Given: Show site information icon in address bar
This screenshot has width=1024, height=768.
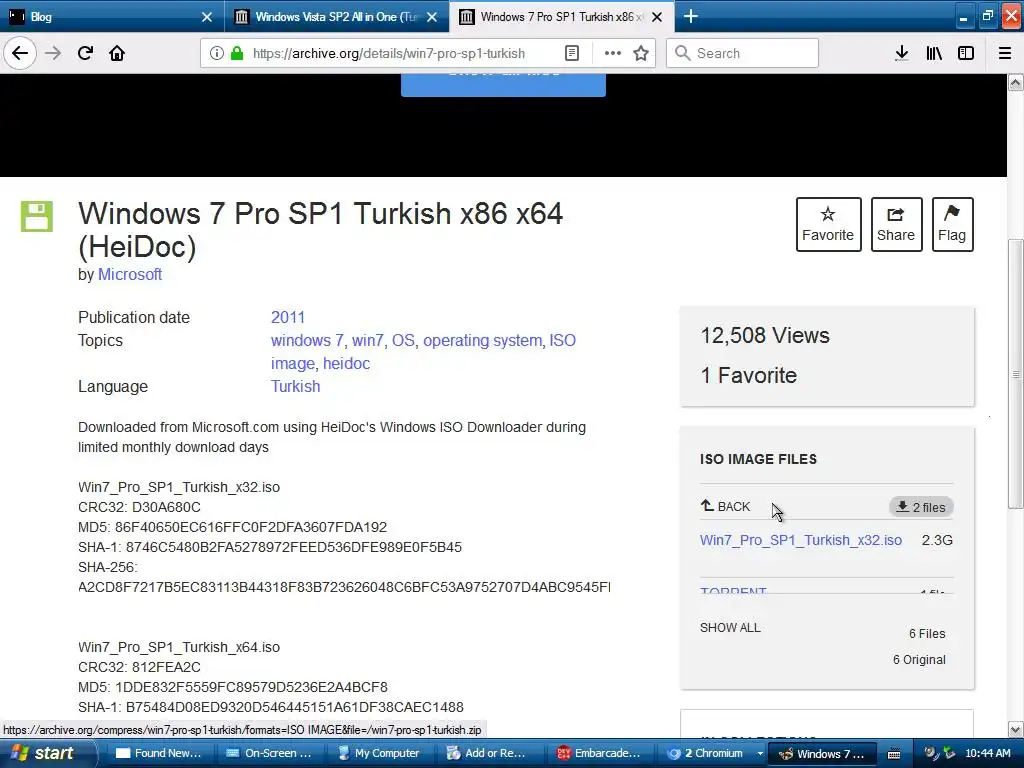Looking at the screenshot, I should (x=217, y=53).
